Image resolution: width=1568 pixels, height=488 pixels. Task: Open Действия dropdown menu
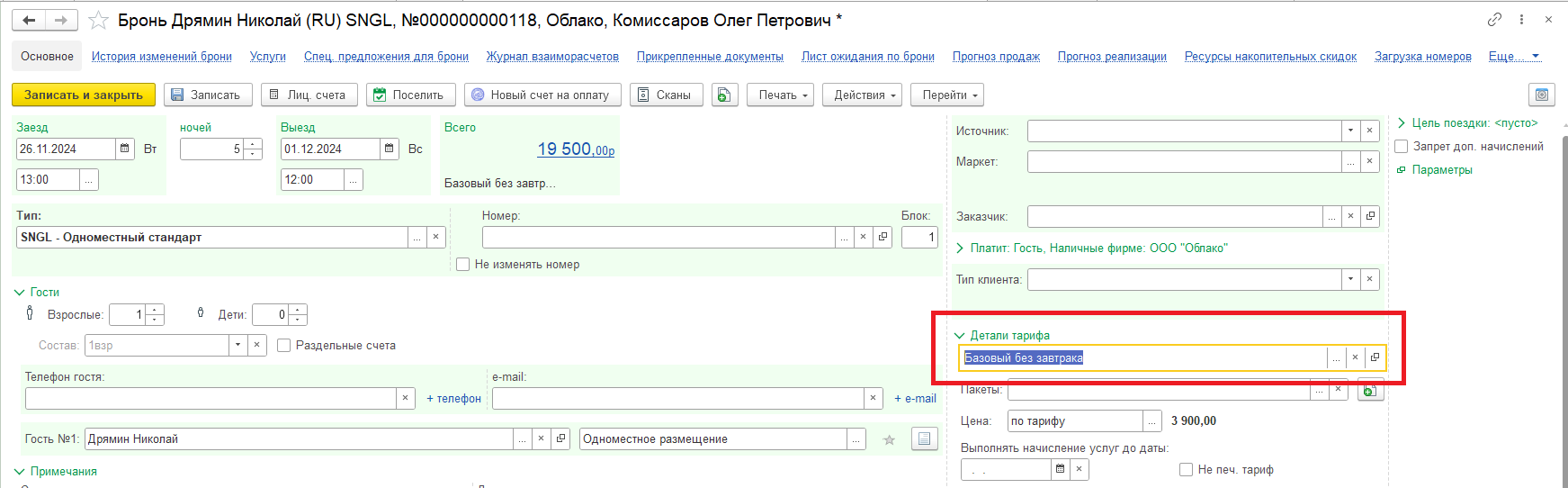tap(863, 95)
